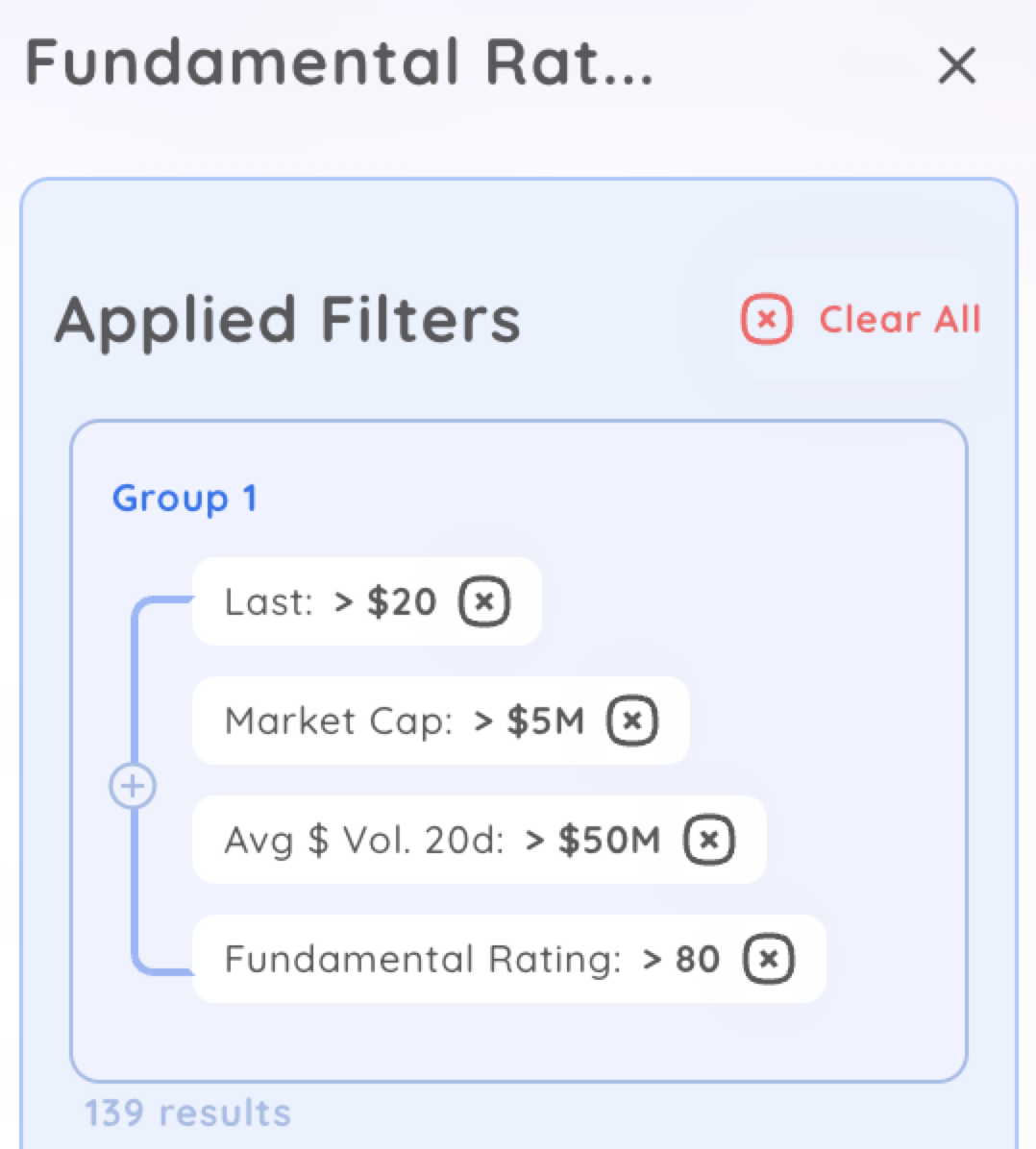Select the Group 1 label
This screenshot has height=1149, width=1036.
point(185,499)
